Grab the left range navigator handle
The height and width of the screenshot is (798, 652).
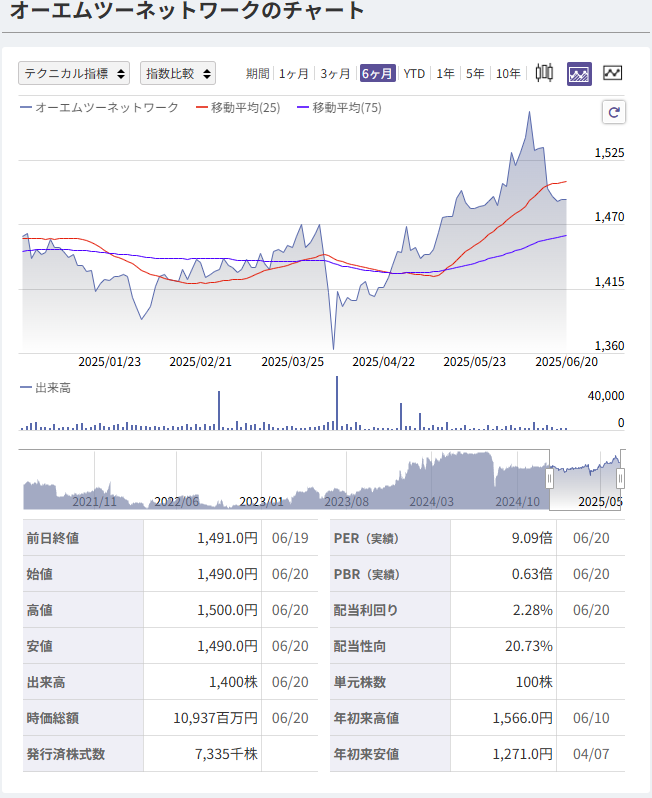coord(550,479)
